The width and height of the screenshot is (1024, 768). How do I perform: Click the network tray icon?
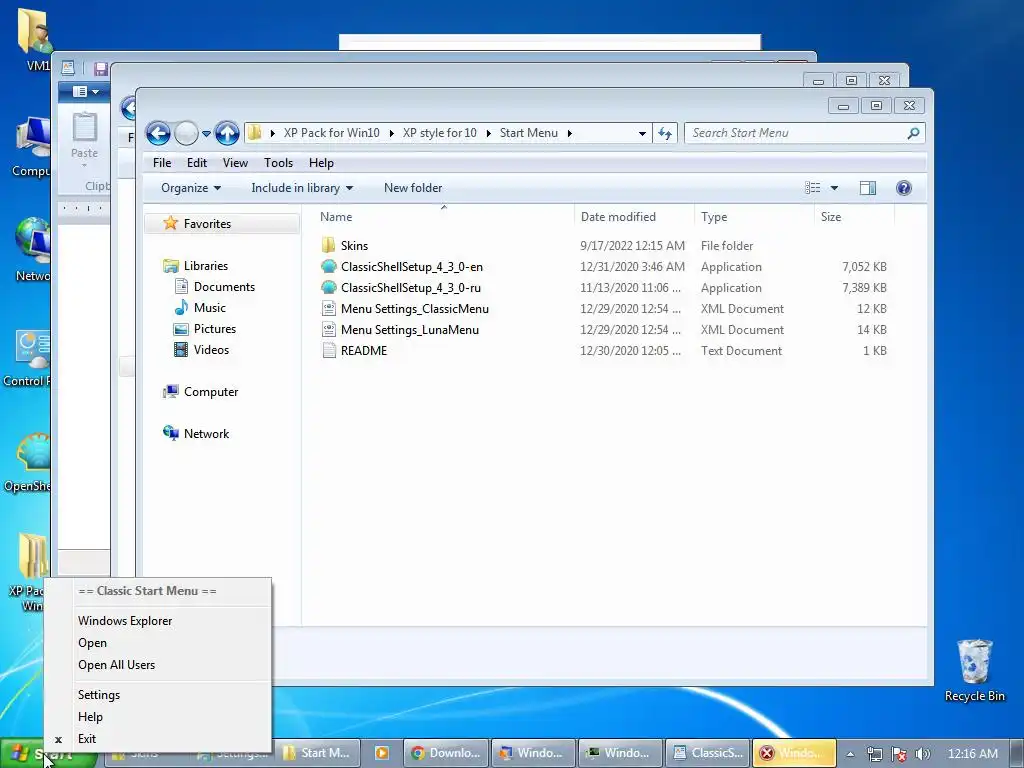point(874,754)
